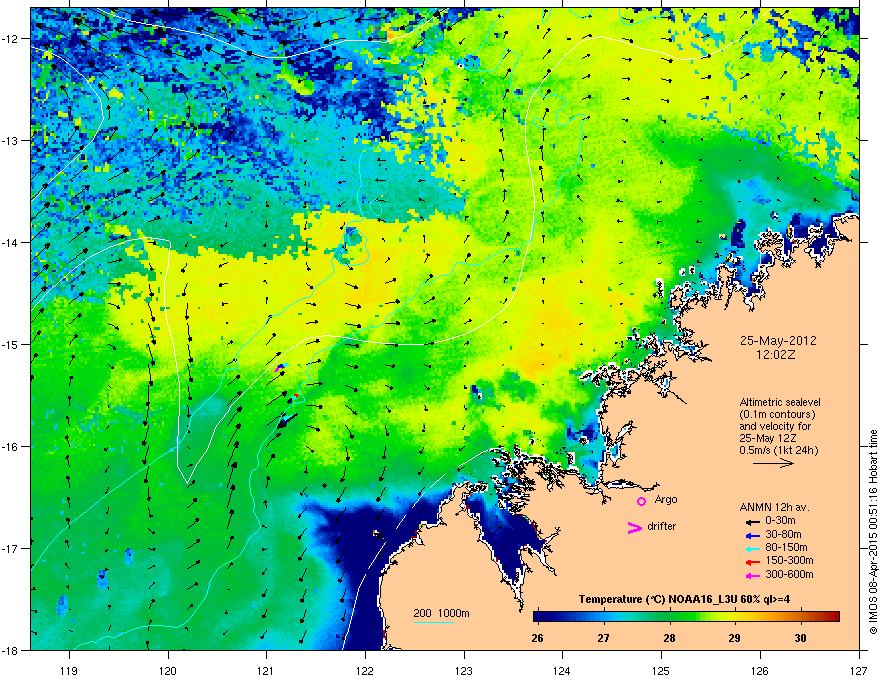Click the longitude axis label 123
The image size is (880, 680).
[x=464, y=670]
